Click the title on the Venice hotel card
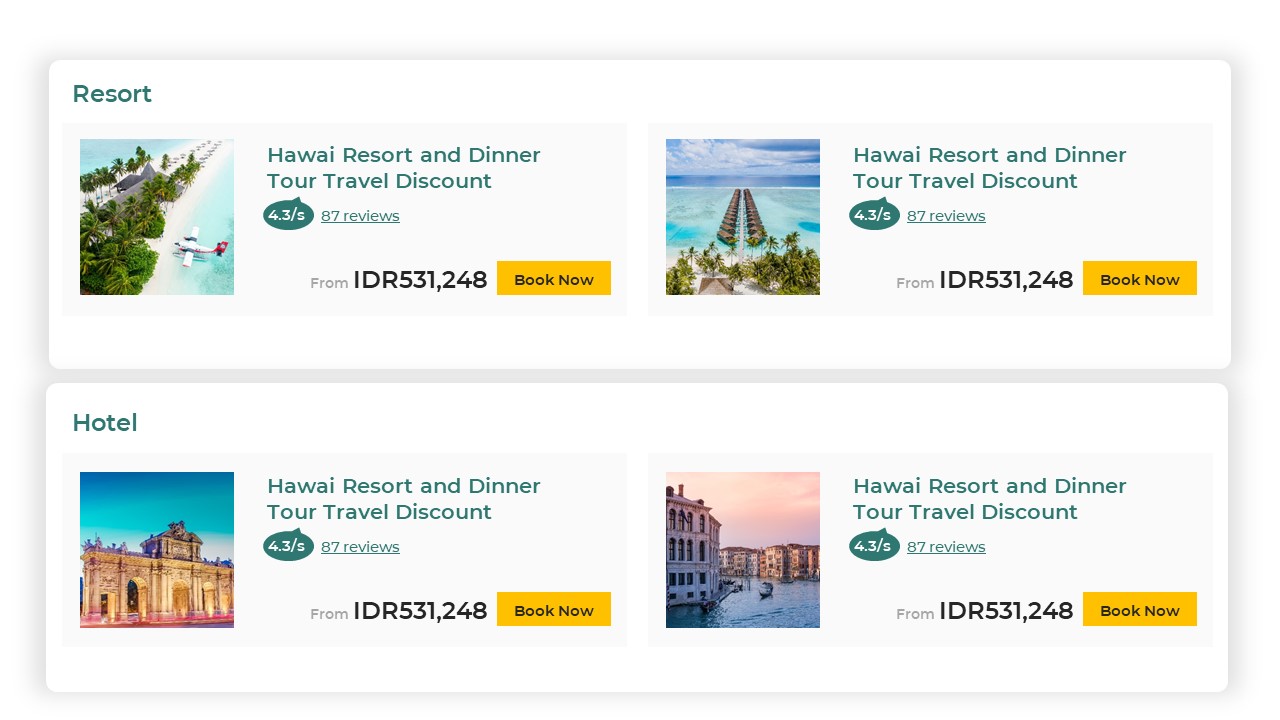The height and width of the screenshot is (720, 1280). coord(989,499)
